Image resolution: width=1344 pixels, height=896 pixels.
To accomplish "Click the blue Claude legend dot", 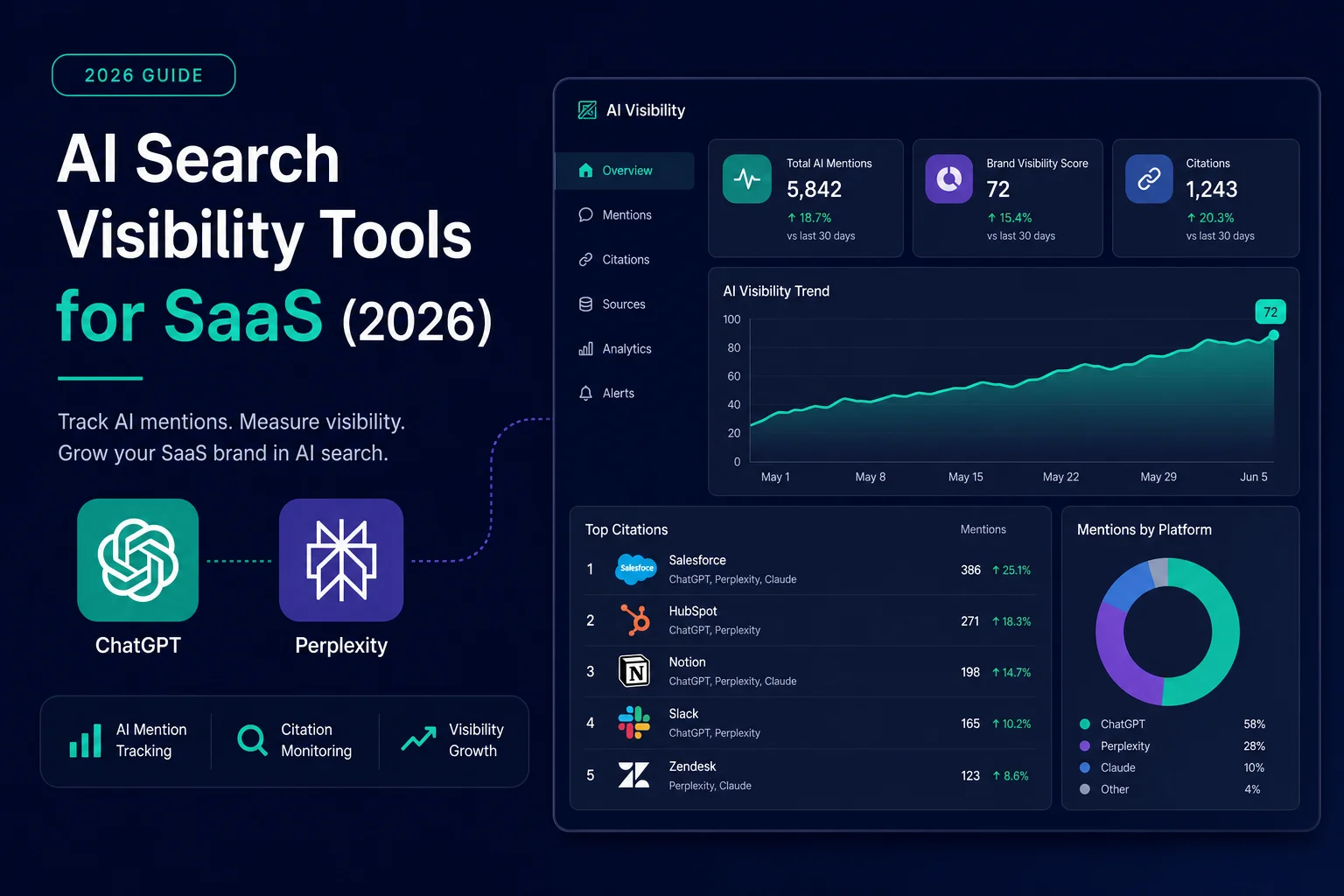I will click(x=1085, y=767).
